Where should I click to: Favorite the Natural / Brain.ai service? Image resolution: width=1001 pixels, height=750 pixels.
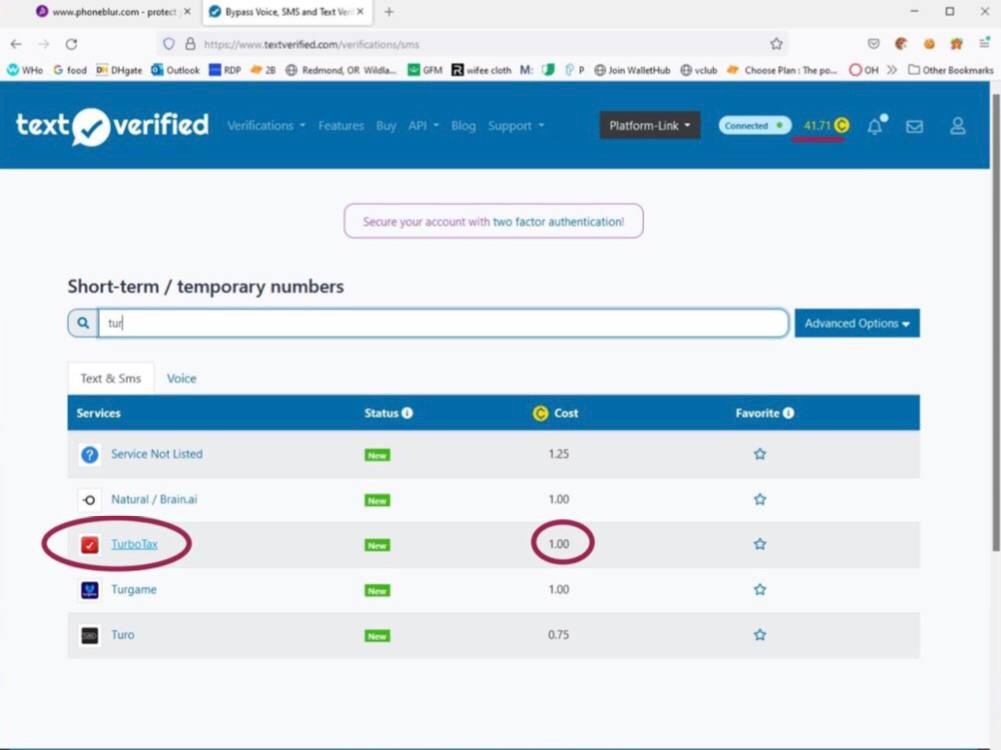(760, 499)
